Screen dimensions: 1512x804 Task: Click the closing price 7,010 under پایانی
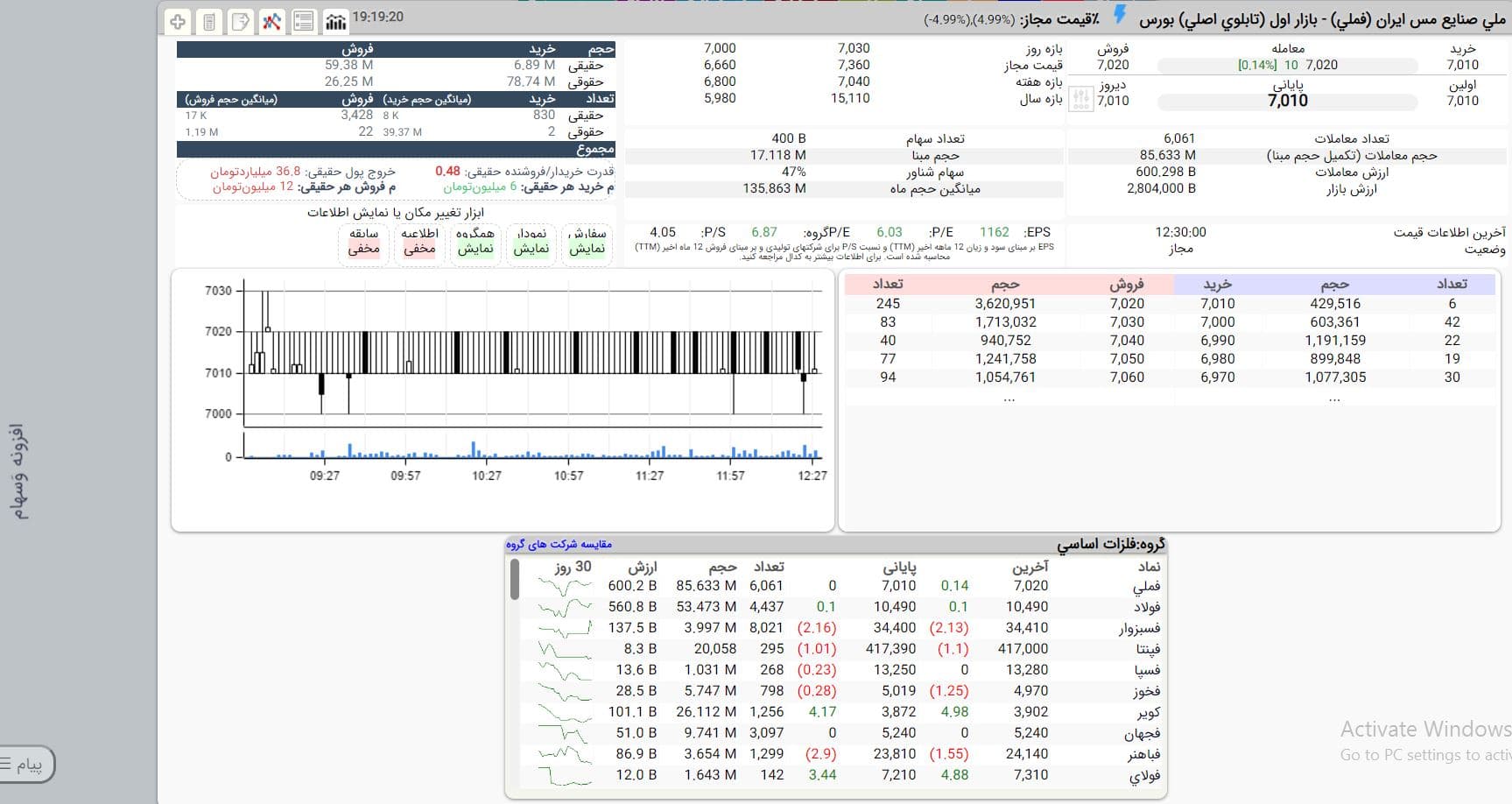coord(1288,100)
